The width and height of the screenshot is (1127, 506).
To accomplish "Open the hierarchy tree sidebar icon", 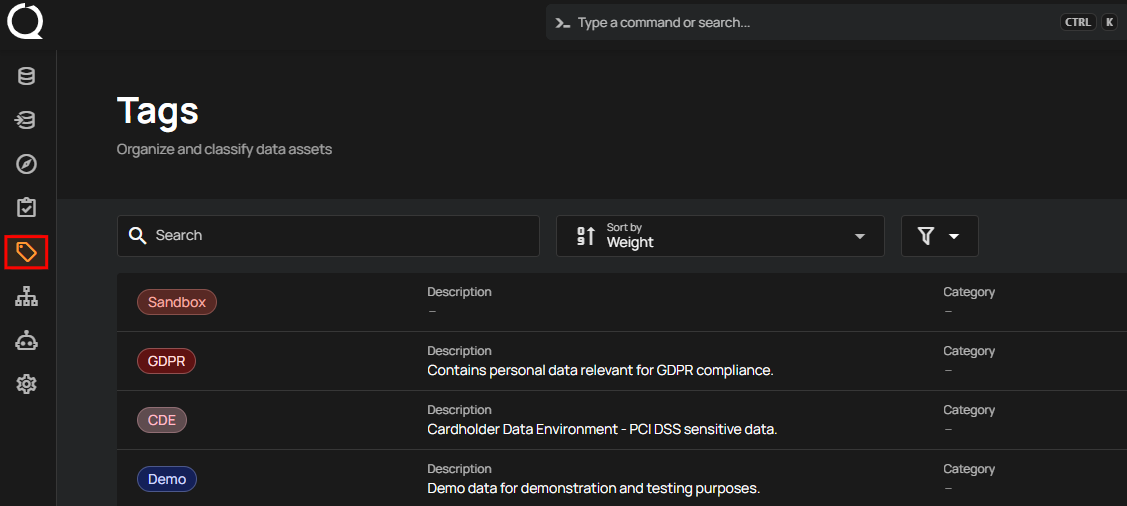I will [x=27, y=296].
